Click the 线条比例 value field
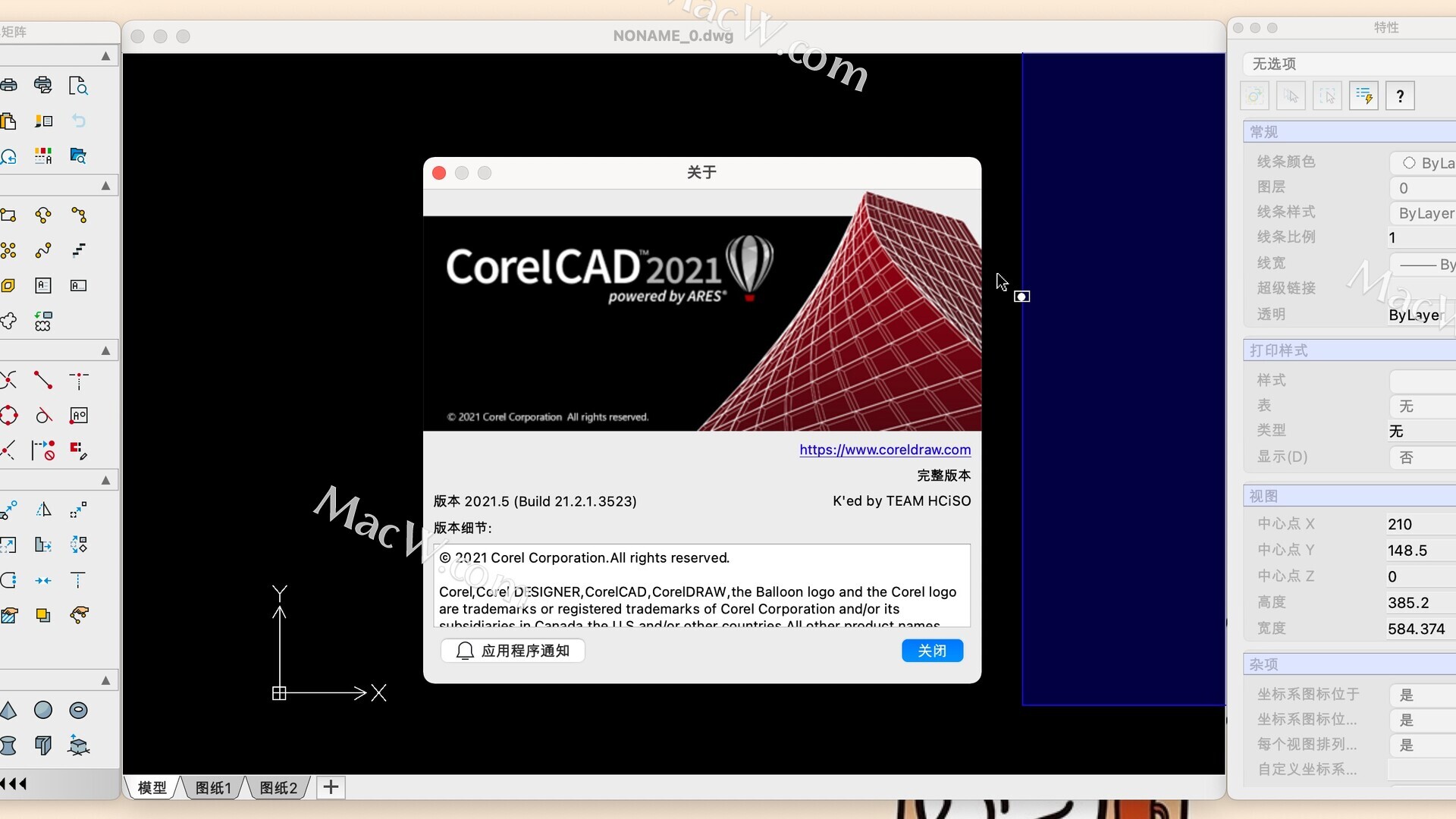Viewport: 1456px width, 819px height. coord(1421,238)
